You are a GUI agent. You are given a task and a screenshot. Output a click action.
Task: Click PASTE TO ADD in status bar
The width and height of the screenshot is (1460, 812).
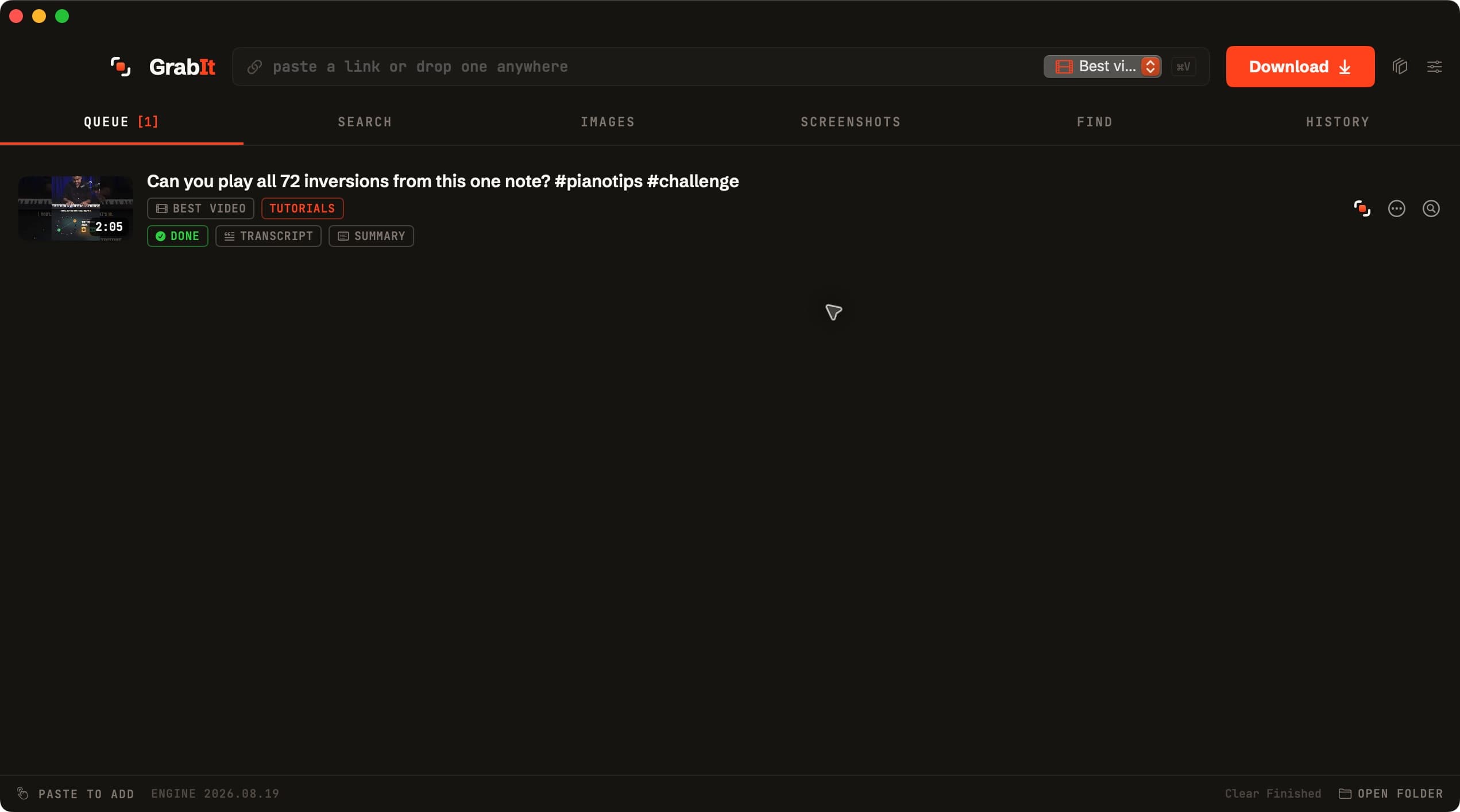pos(86,794)
